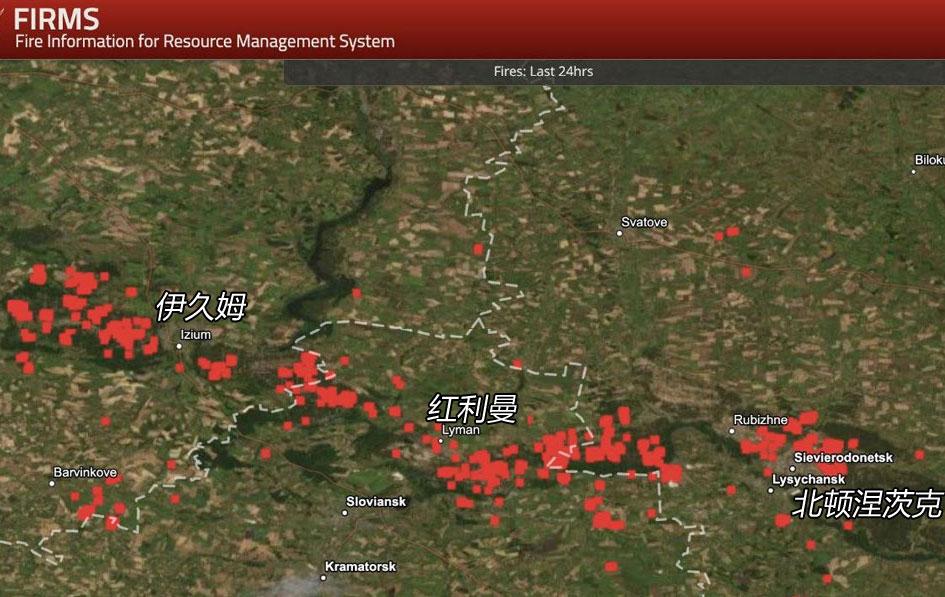Click the Barvinkove city label

point(85,472)
